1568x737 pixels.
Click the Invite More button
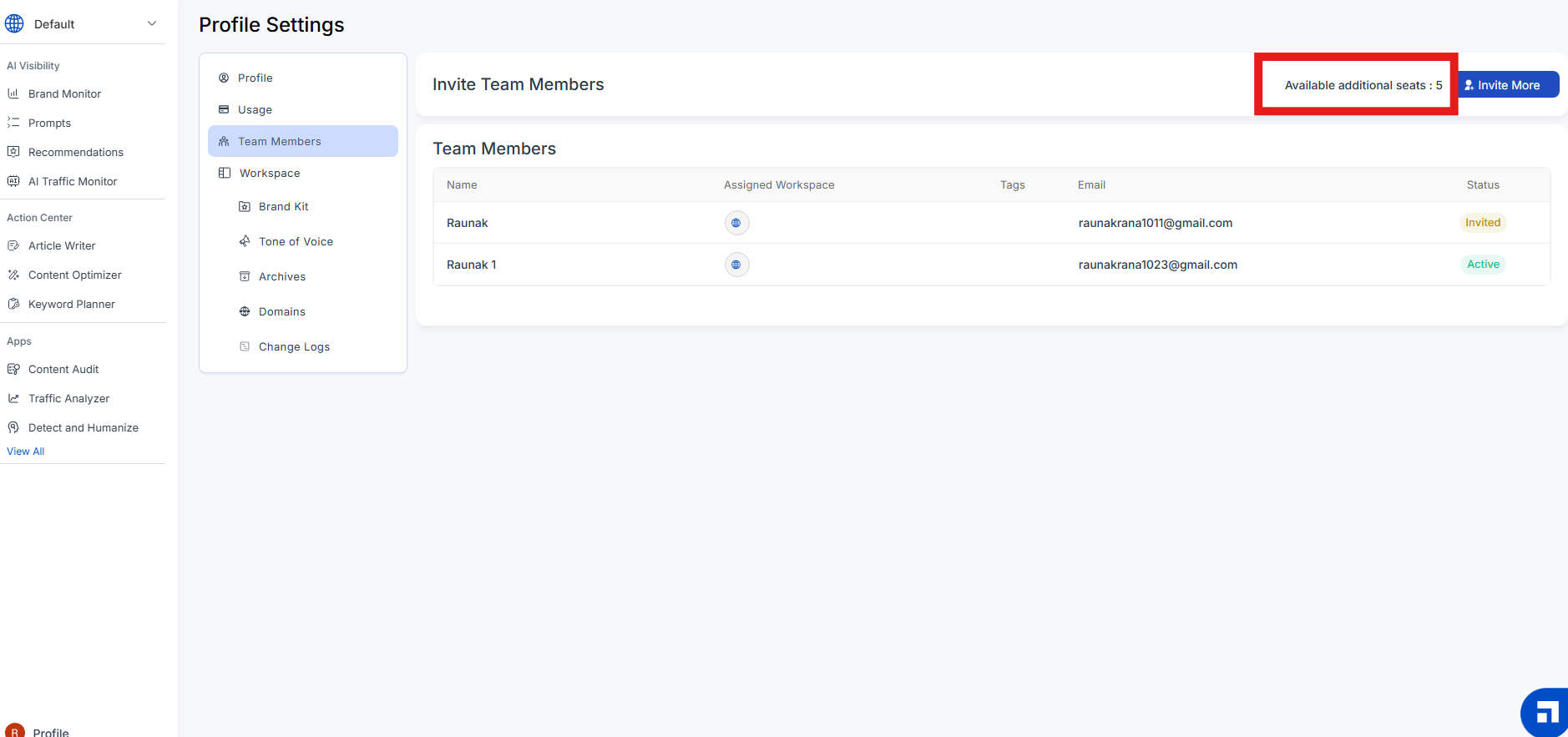[1508, 85]
